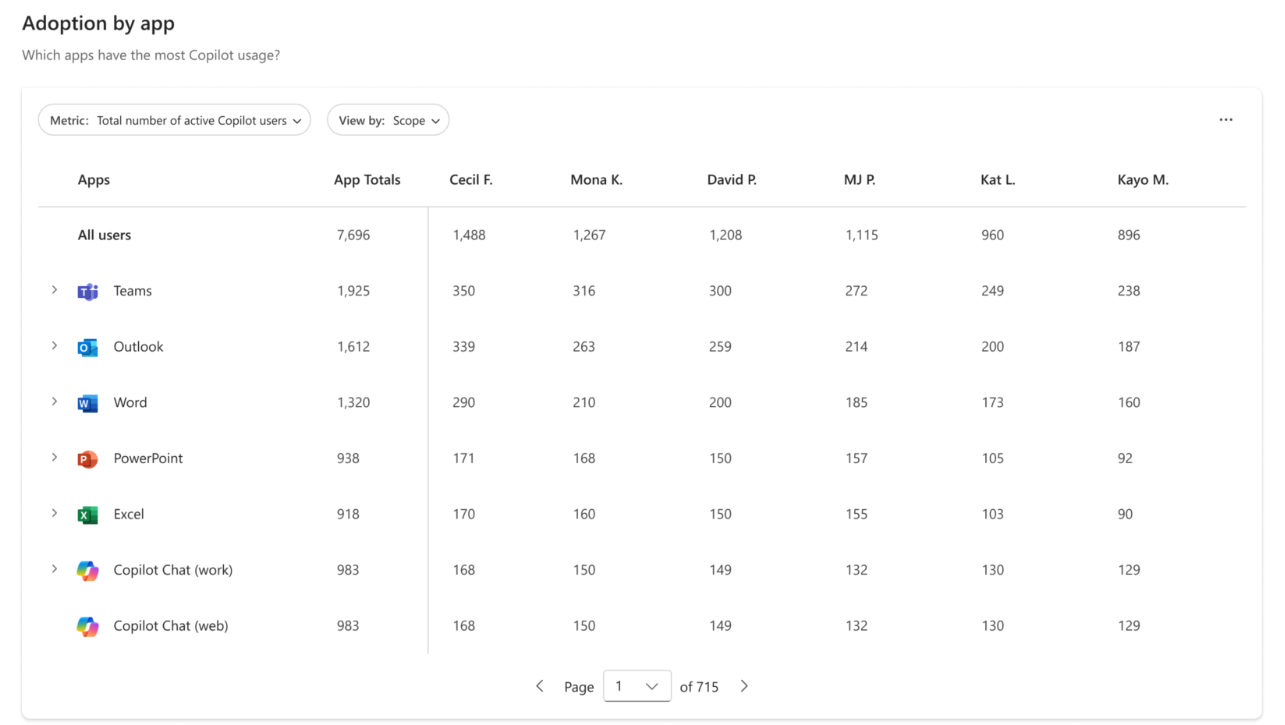Expand the Word row chevron
This screenshot has height=725, width=1285.
(55, 402)
